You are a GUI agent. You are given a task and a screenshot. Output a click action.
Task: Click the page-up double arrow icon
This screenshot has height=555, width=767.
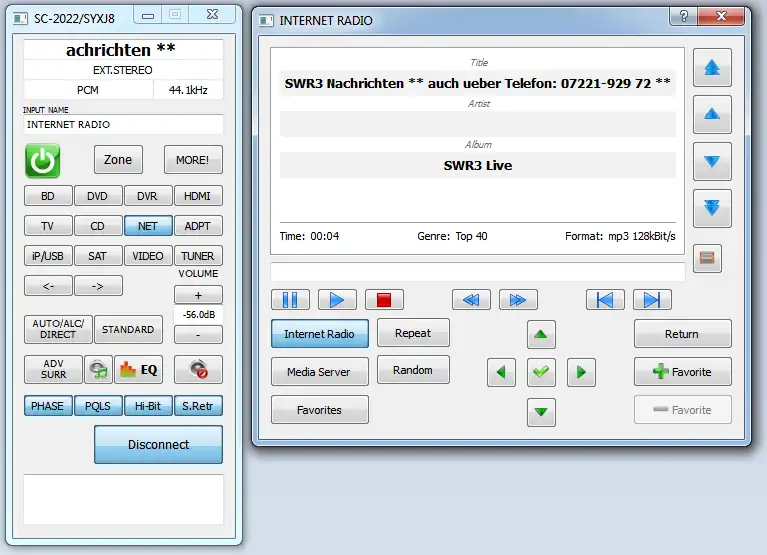tap(712, 67)
